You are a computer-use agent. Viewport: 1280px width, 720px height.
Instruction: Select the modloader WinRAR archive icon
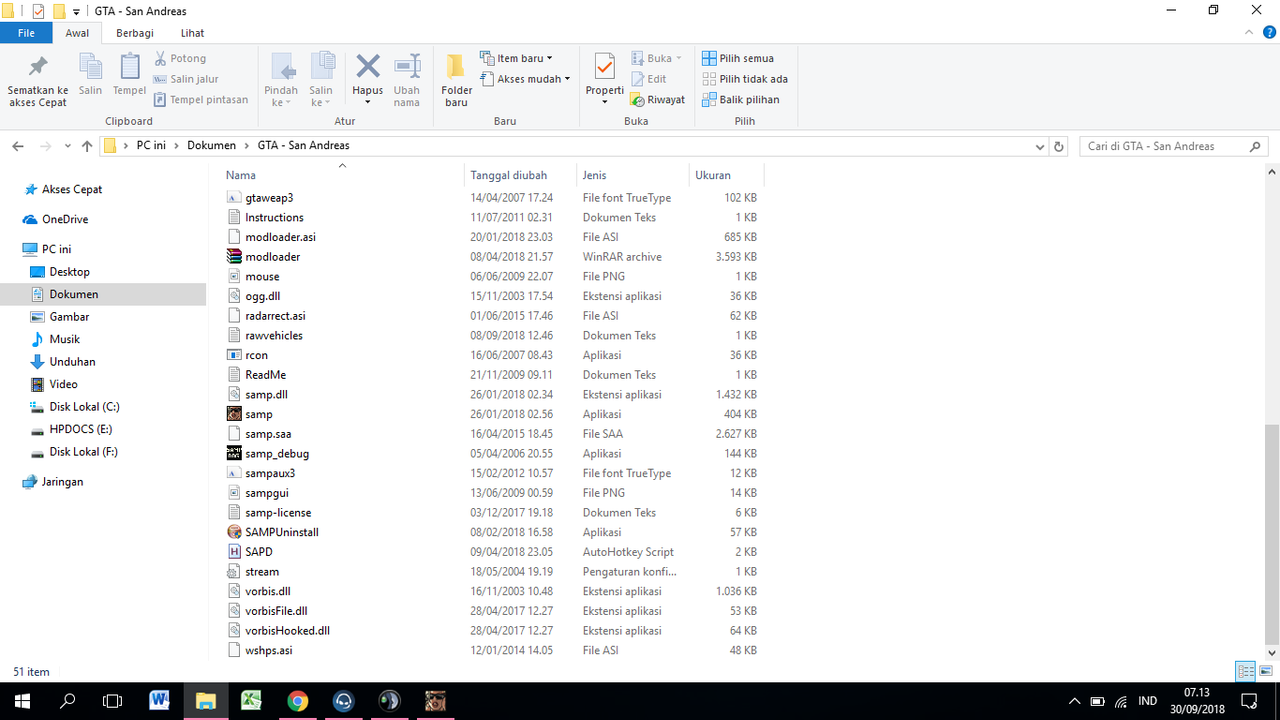point(235,257)
